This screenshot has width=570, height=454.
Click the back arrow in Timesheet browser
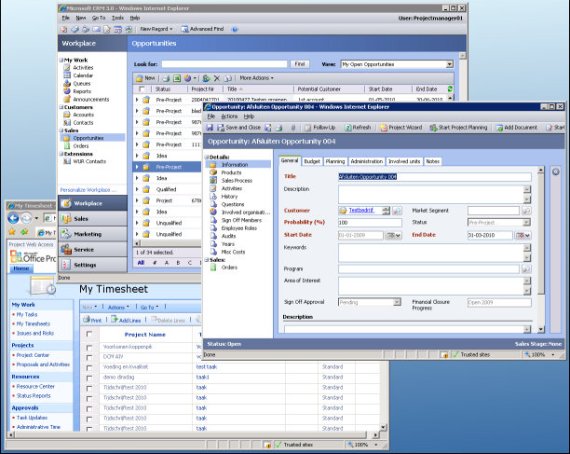coord(13,218)
